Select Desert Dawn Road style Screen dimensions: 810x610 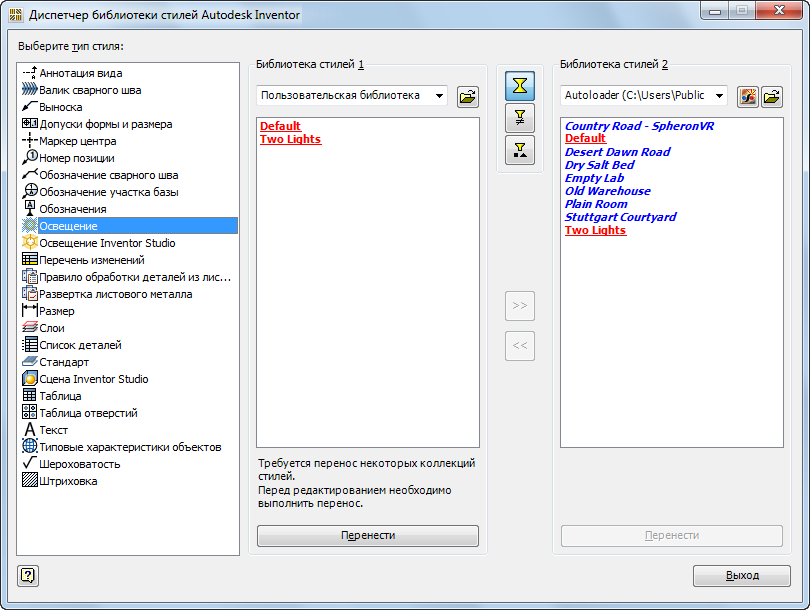click(617, 152)
